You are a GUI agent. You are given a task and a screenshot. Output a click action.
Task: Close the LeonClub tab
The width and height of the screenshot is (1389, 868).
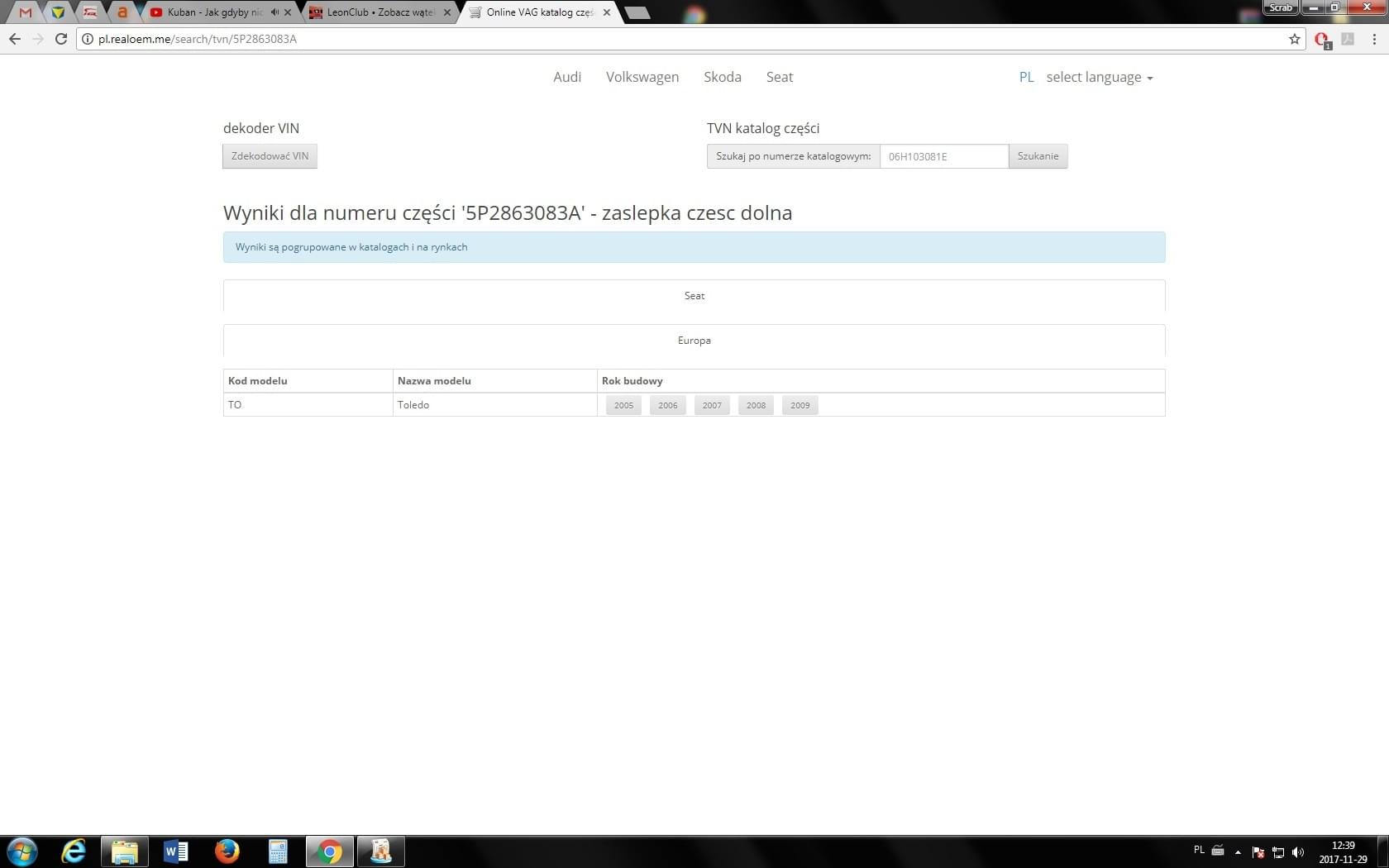447,12
